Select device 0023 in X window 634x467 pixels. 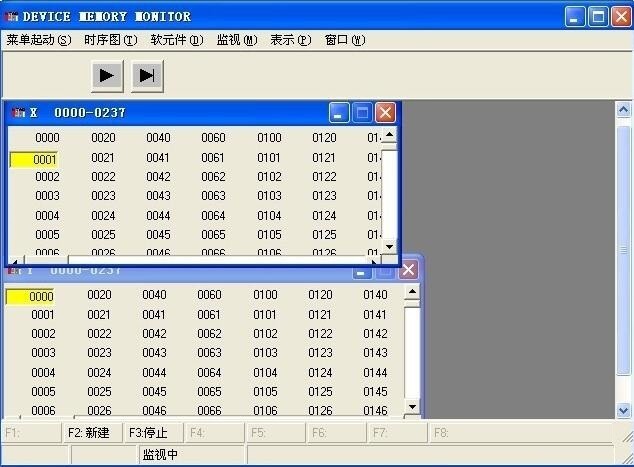(103, 196)
